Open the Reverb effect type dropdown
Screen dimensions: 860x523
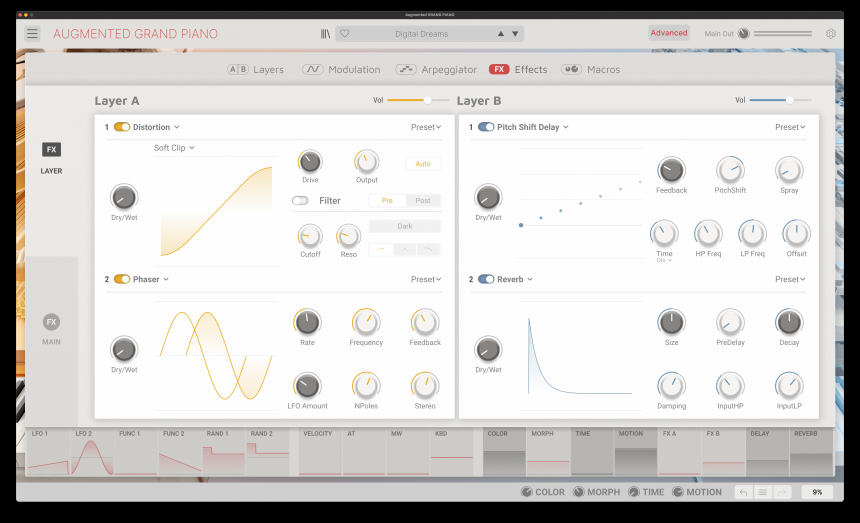coord(515,280)
